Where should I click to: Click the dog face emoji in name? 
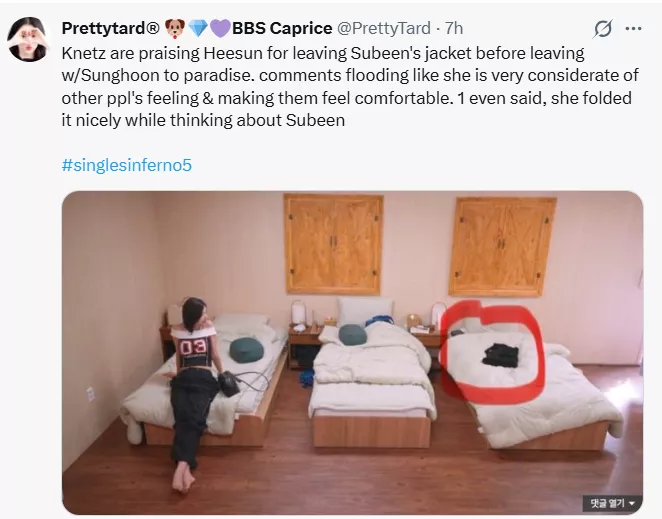tap(175, 28)
